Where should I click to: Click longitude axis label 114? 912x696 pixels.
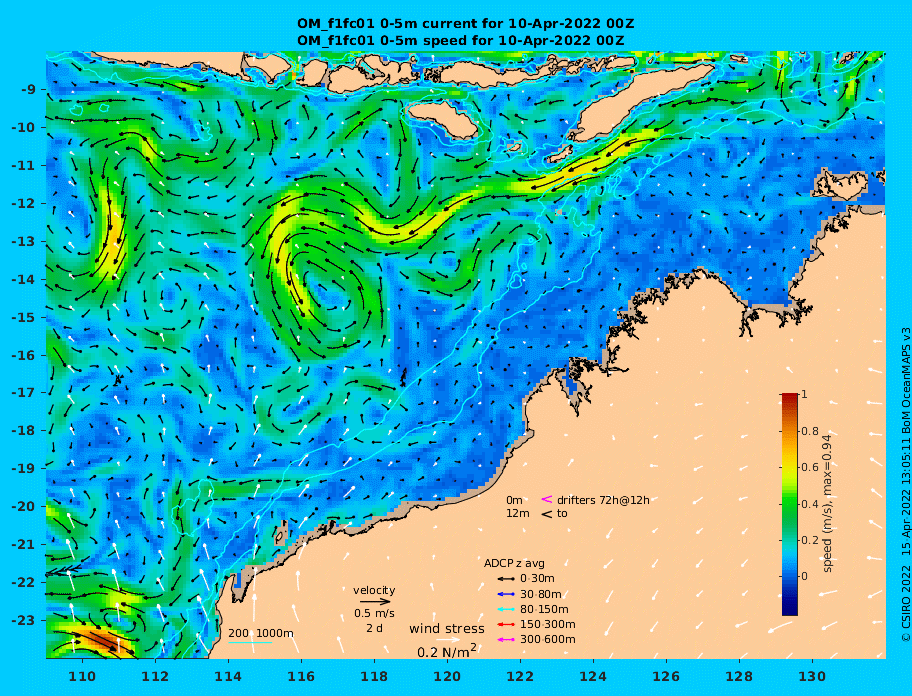(x=228, y=676)
